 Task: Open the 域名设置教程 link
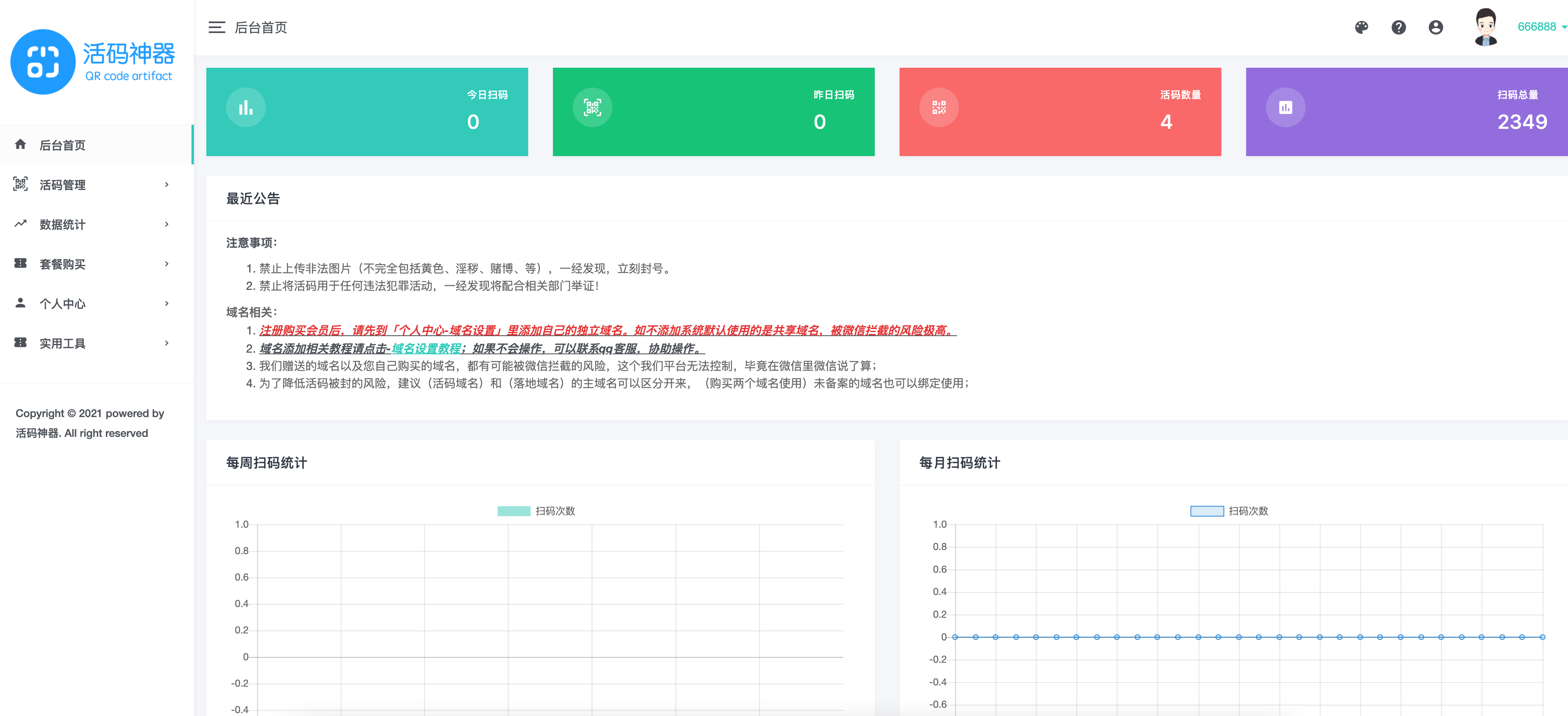(x=426, y=349)
